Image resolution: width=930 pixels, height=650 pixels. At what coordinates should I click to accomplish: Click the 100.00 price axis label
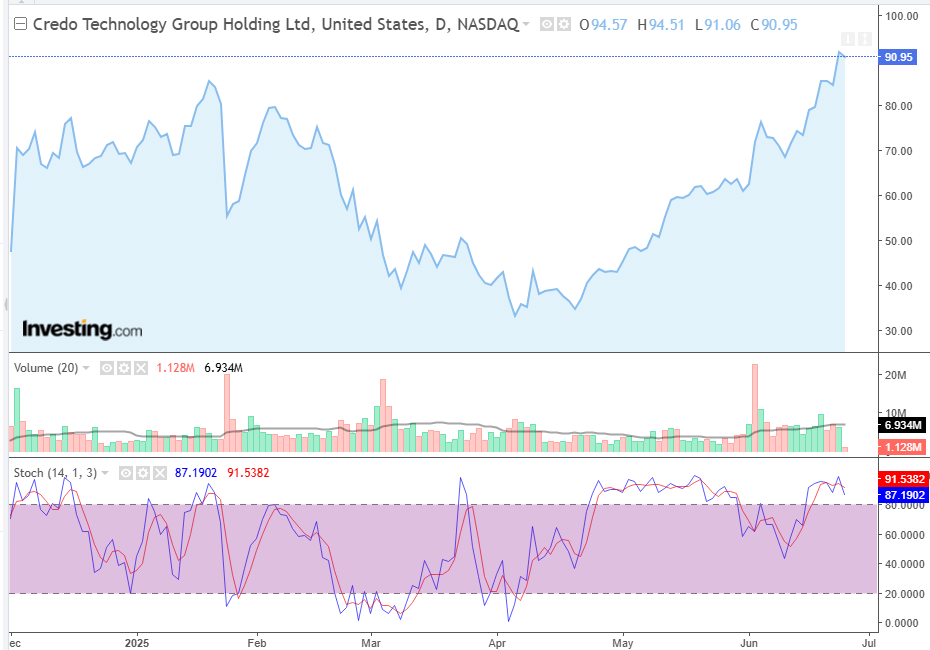pos(902,16)
